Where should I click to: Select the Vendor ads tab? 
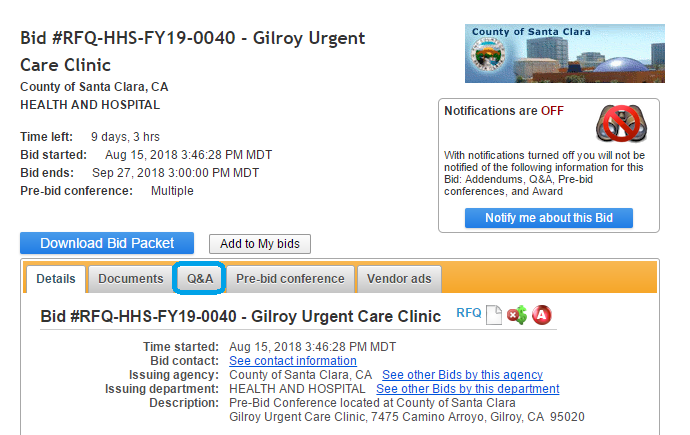399,279
